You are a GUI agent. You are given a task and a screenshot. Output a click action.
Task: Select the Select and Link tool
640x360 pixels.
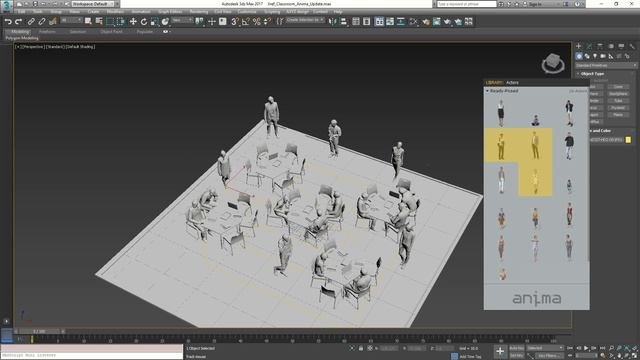(31, 22)
